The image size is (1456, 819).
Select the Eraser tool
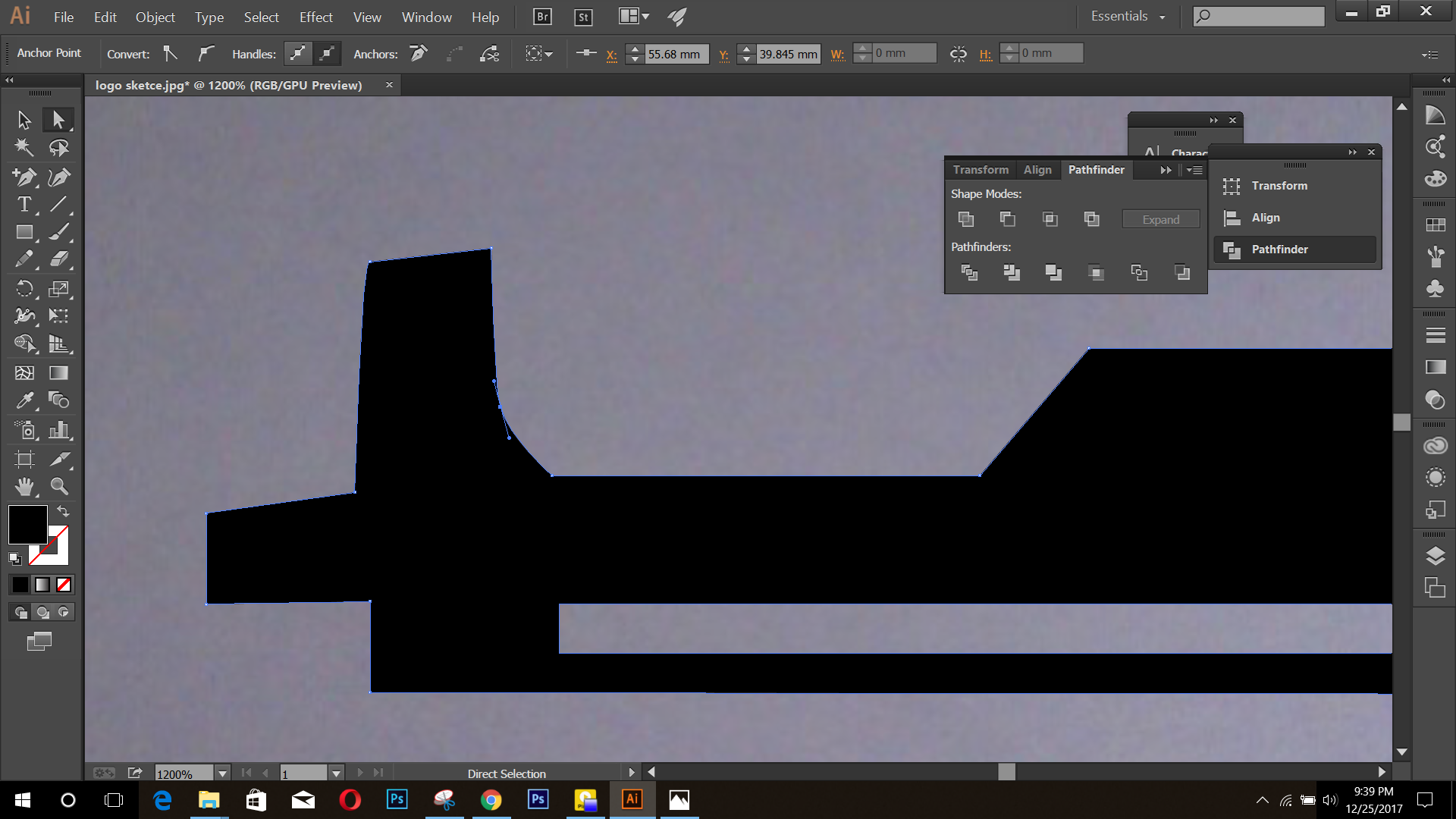point(58,259)
